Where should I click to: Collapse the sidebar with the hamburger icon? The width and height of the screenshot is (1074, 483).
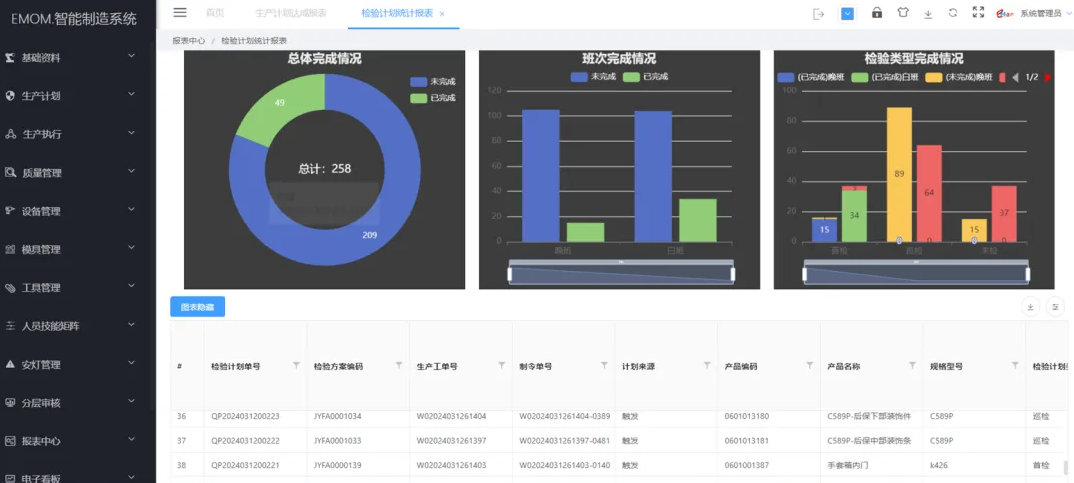pos(180,12)
